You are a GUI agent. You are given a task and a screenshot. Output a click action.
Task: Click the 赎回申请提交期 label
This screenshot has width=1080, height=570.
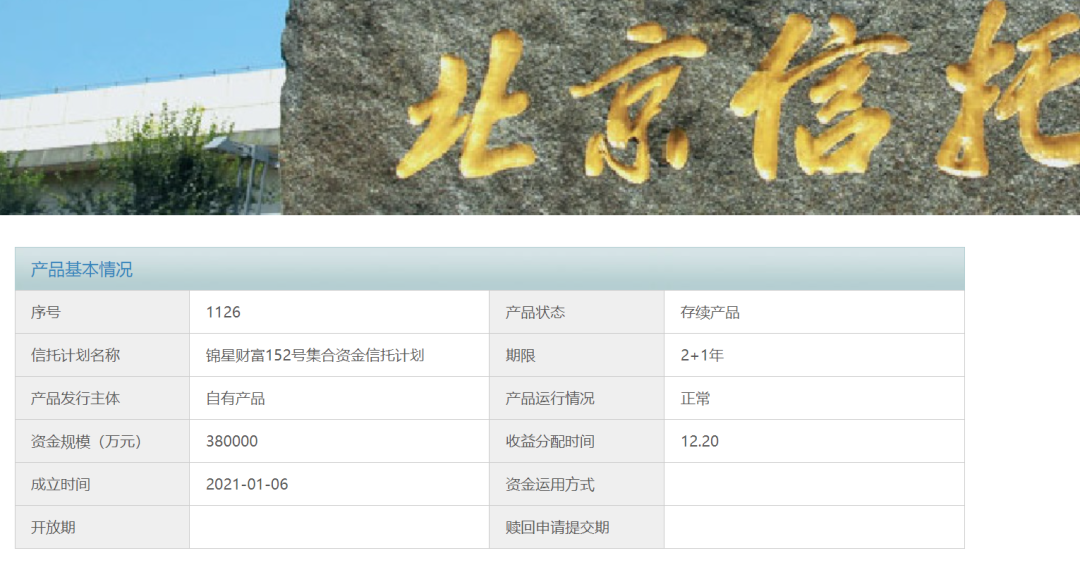tap(557, 527)
